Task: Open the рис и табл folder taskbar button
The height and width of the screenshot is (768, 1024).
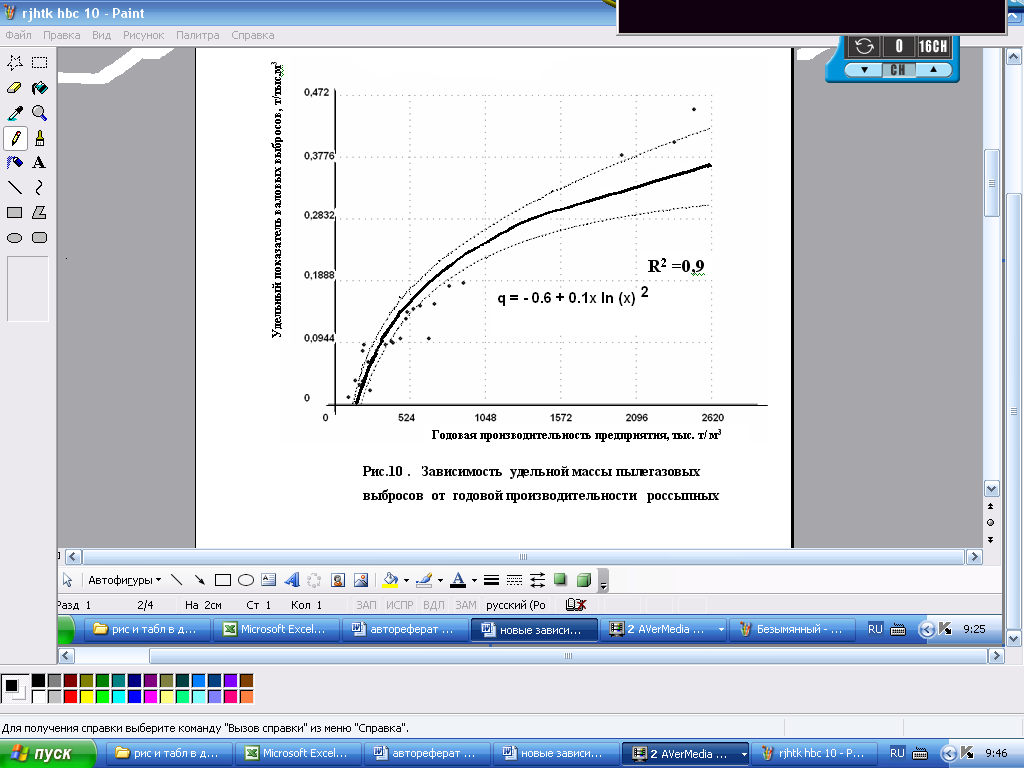Action: (168, 754)
